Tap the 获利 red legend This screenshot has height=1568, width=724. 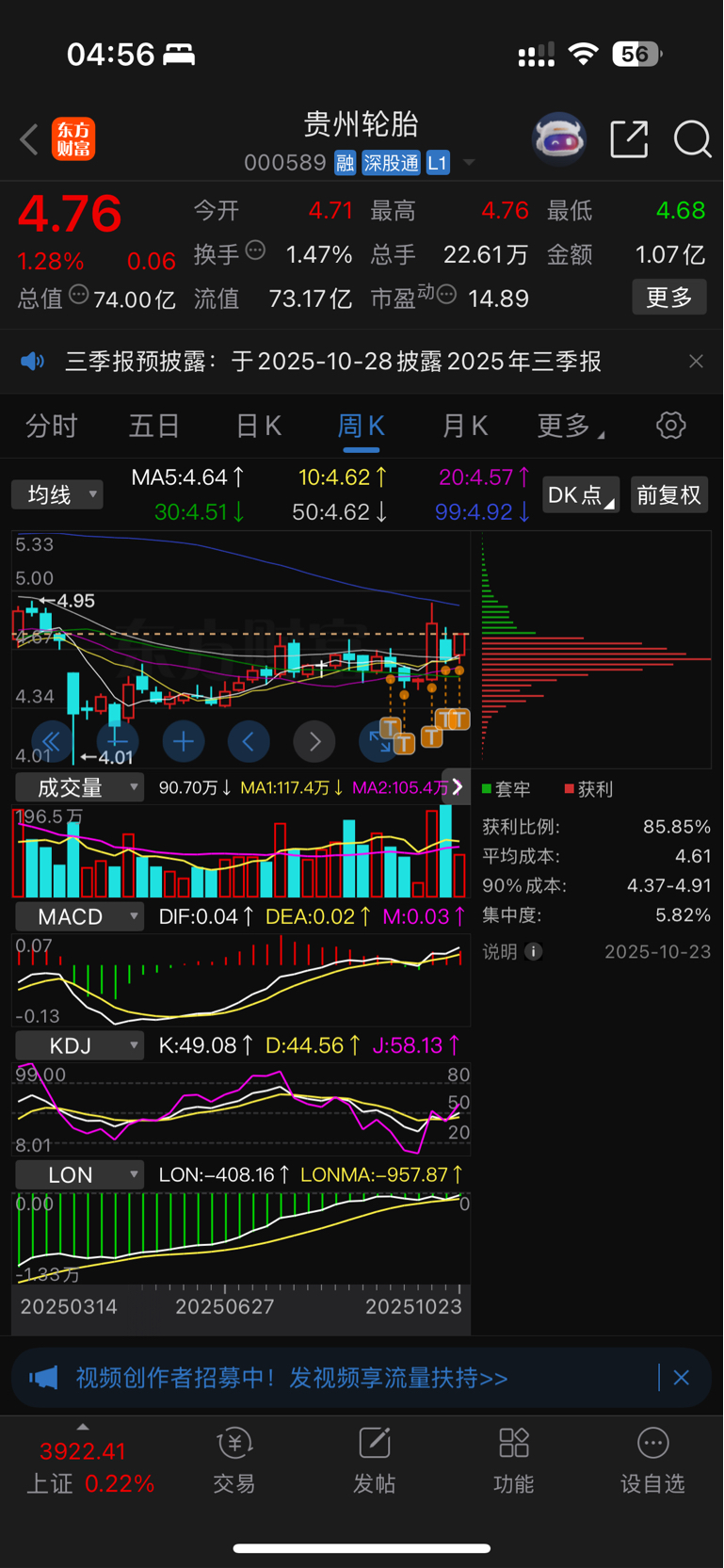click(x=588, y=788)
